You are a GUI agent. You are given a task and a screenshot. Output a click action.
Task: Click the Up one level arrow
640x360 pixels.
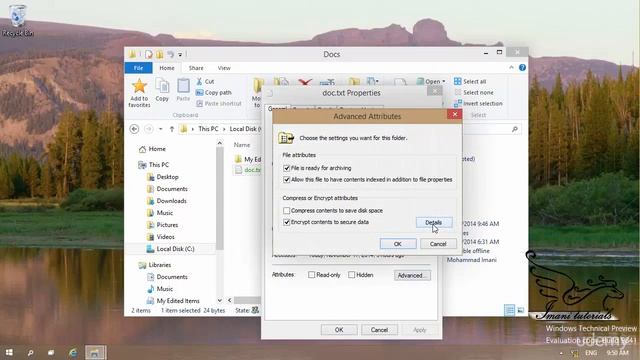tap(172, 129)
